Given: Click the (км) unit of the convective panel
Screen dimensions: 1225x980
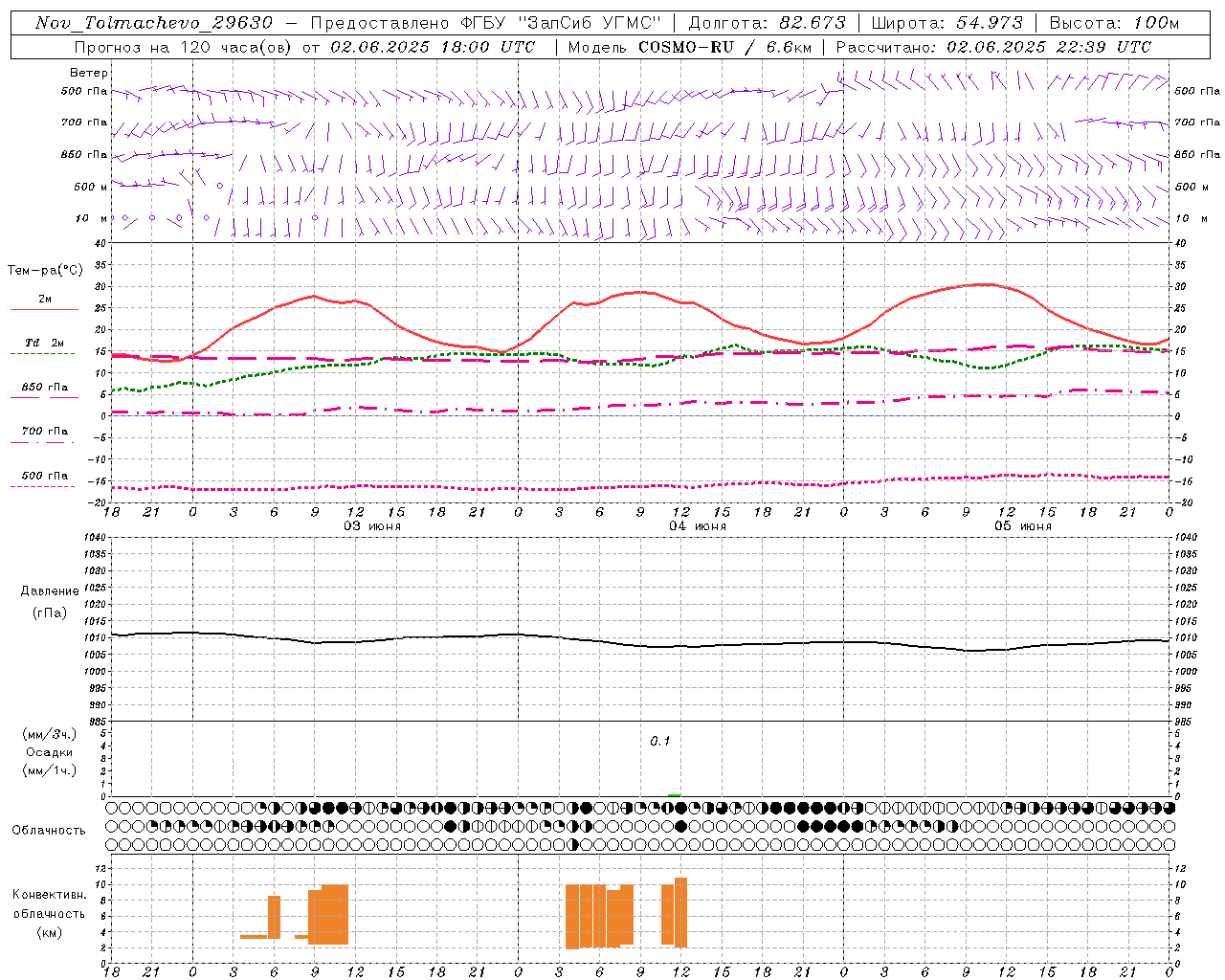Looking at the screenshot, I should 50,932.
